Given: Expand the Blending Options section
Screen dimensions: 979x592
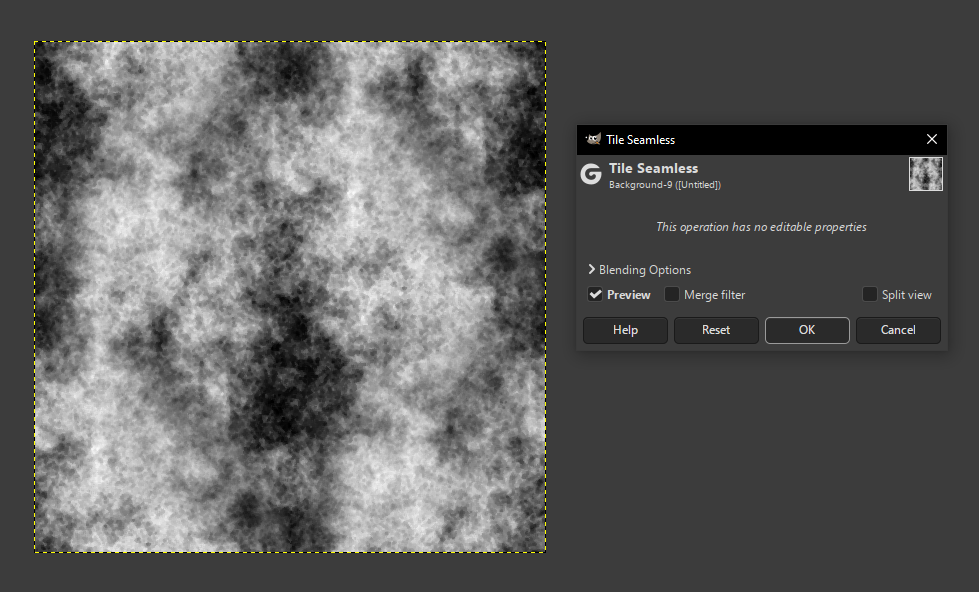Looking at the screenshot, I should pyautogui.click(x=644, y=269).
